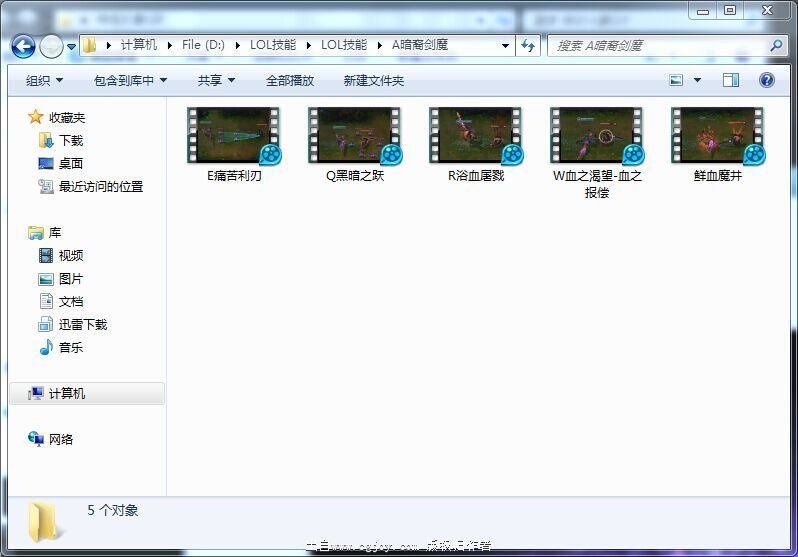This screenshot has height=557, width=798.
Task: Open the 组织 dropdown menu
Action: pos(44,80)
